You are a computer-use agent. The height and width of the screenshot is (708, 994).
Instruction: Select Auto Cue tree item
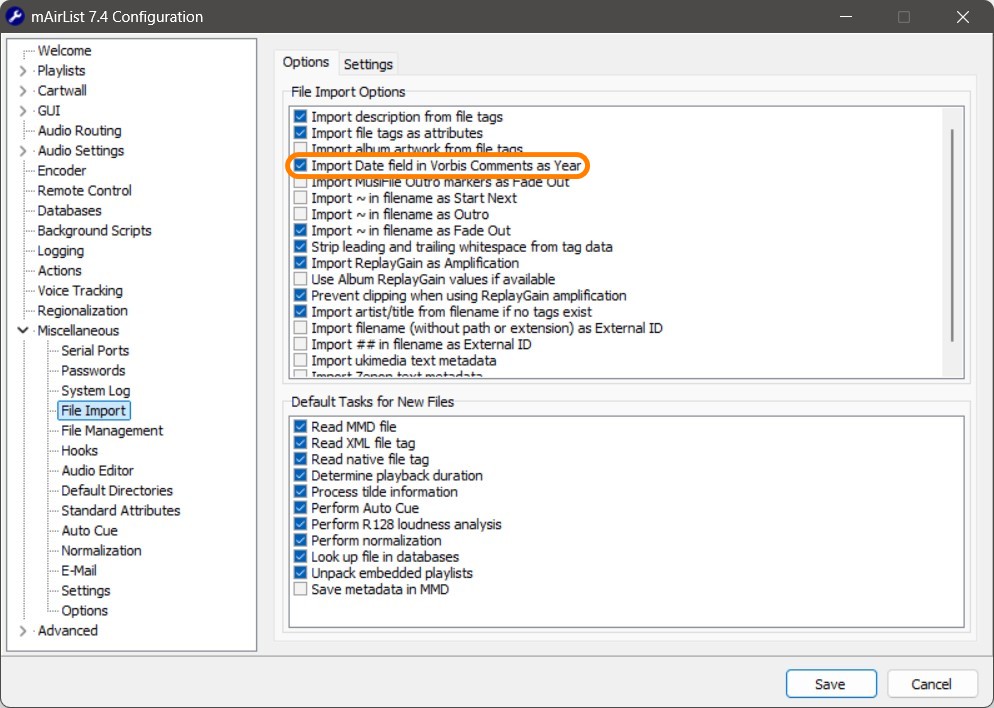(x=89, y=531)
